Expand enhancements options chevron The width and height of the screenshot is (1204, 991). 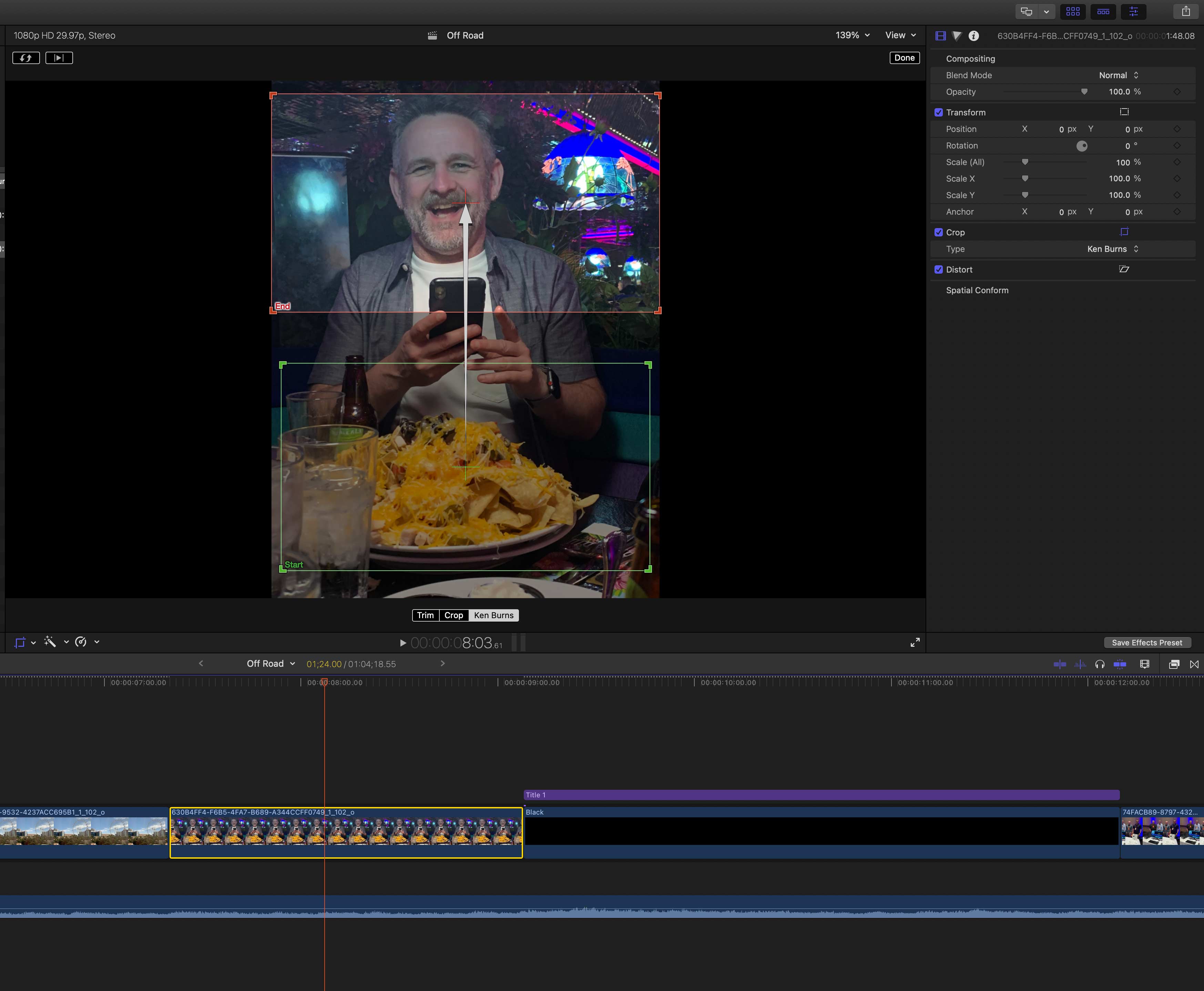pos(66,642)
